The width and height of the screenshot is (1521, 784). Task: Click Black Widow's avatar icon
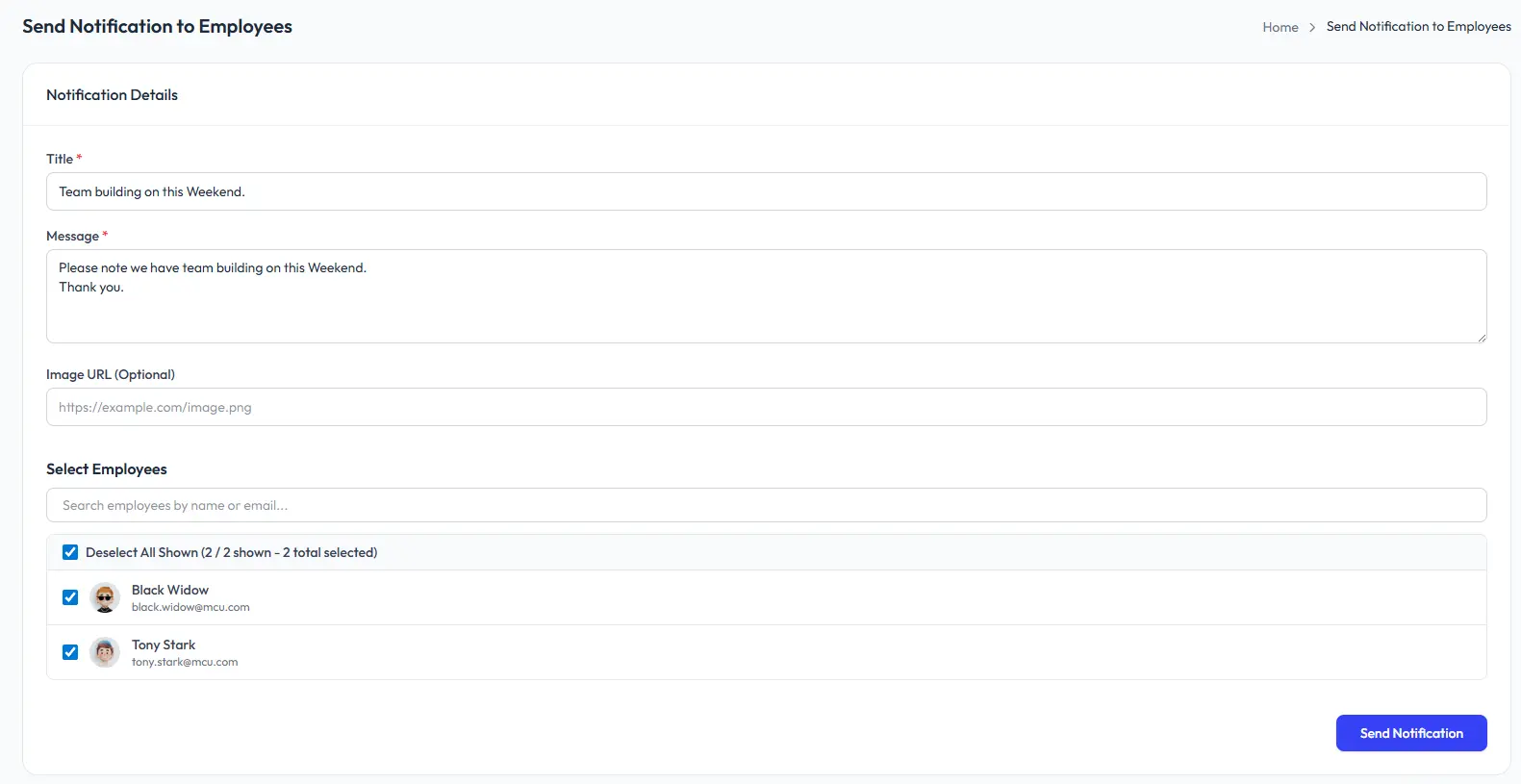point(105,597)
